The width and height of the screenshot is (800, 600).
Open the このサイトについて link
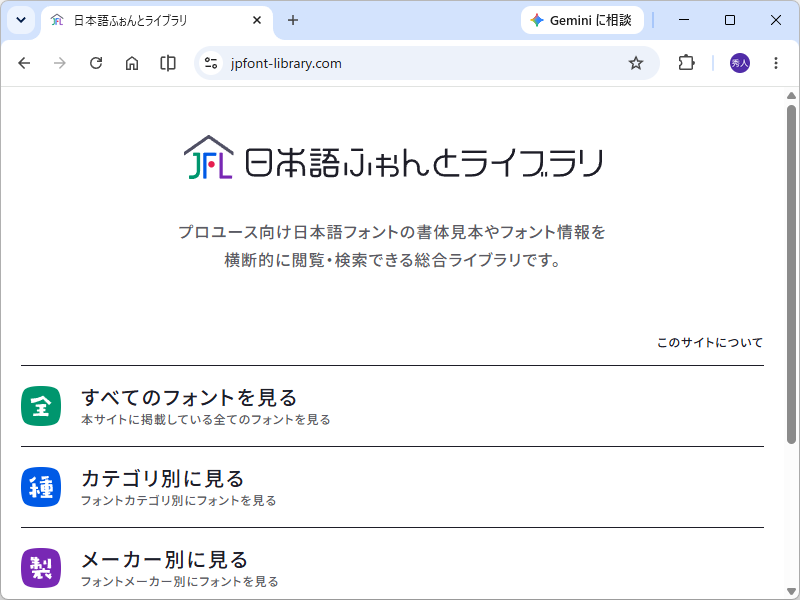[710, 342]
